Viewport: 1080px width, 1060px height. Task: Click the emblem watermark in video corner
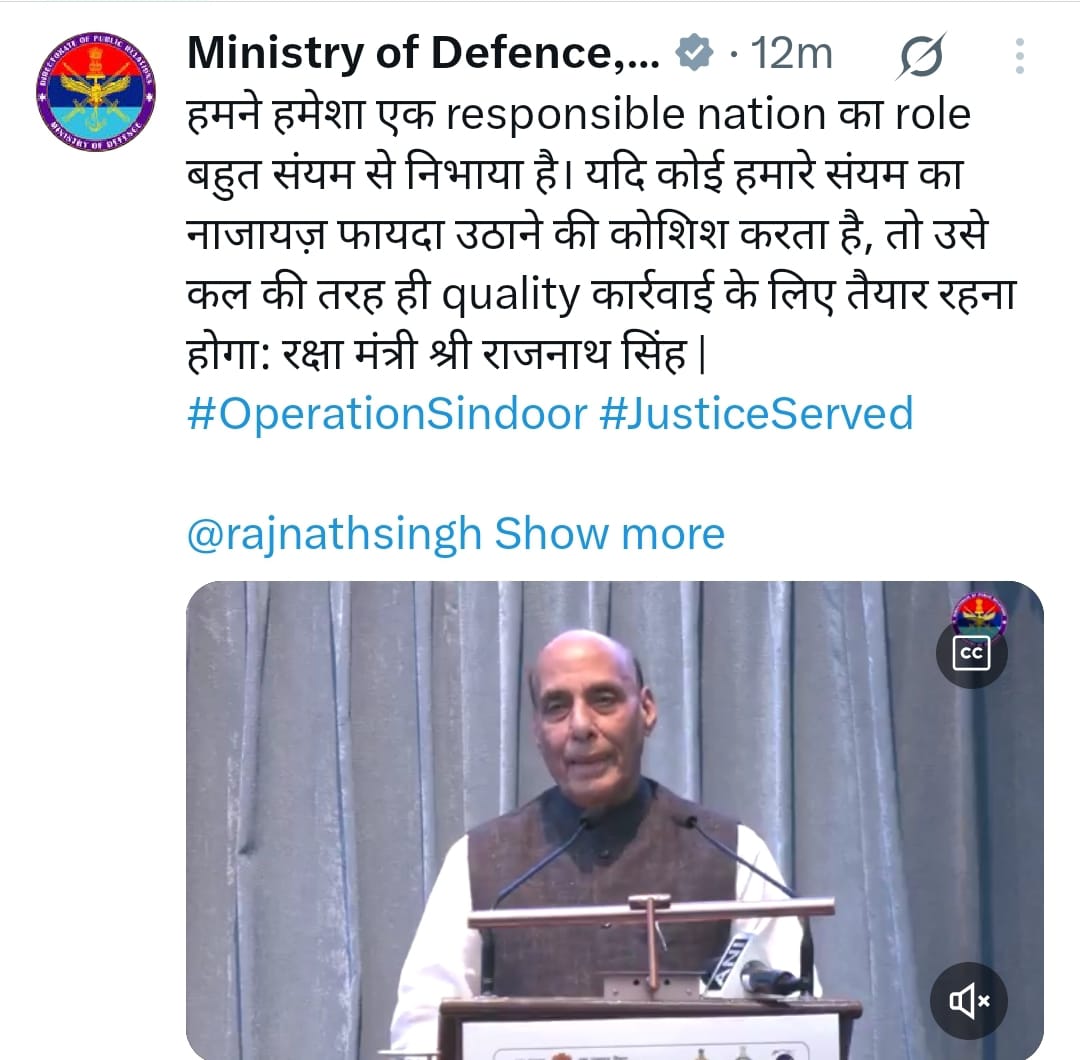[x=978, y=613]
